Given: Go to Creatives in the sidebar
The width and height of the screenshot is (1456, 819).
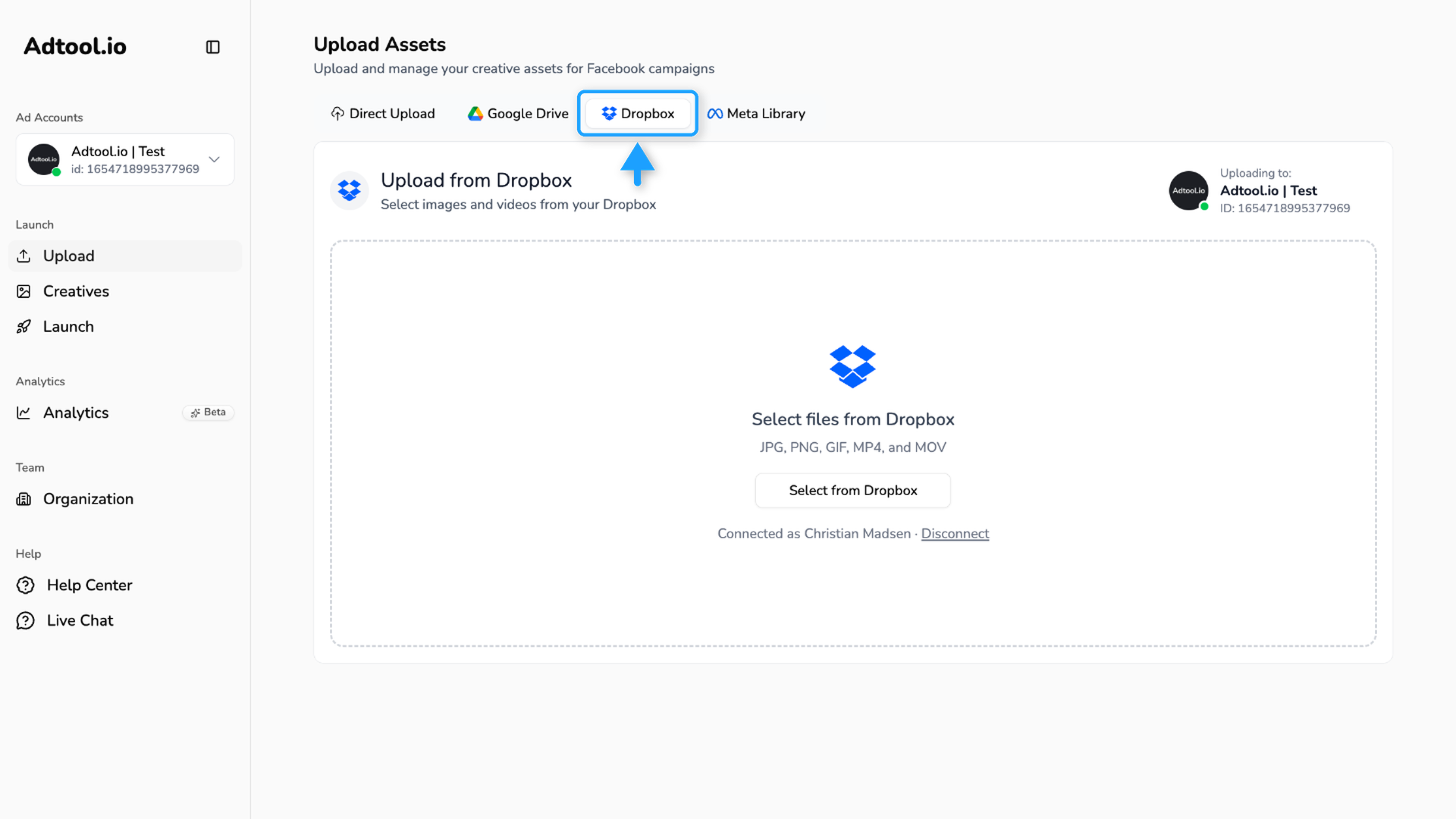Looking at the screenshot, I should 125,291.
